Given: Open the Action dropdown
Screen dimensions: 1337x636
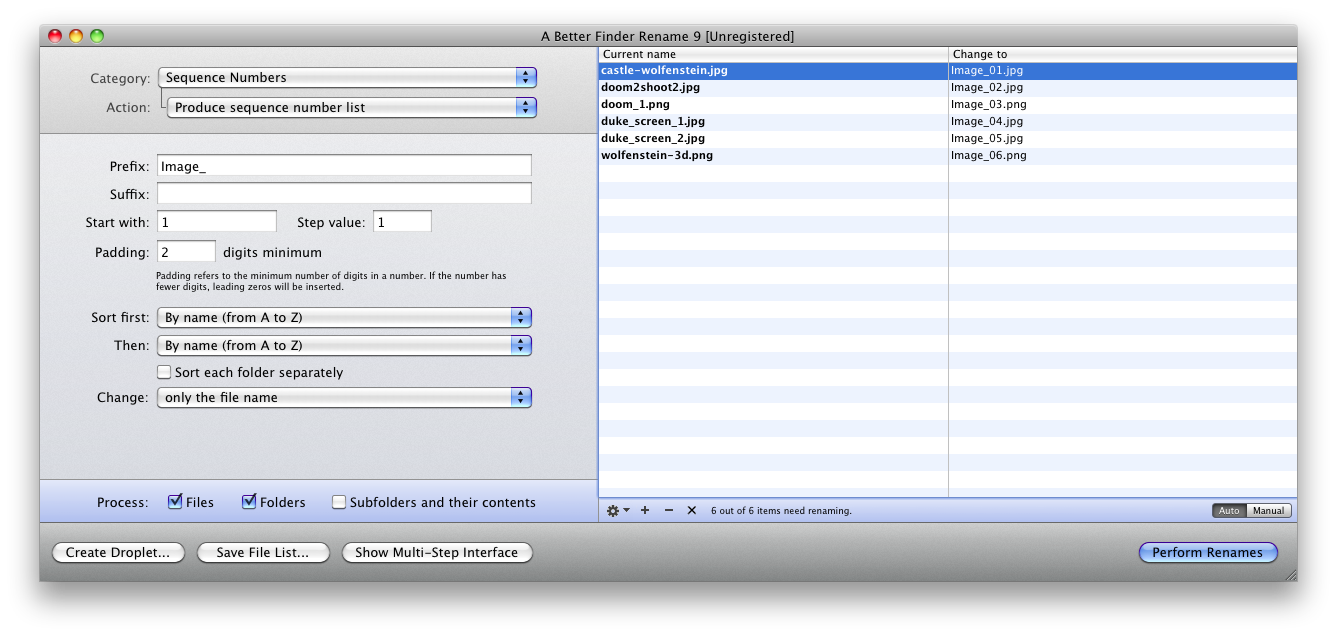Looking at the screenshot, I should click(352, 107).
